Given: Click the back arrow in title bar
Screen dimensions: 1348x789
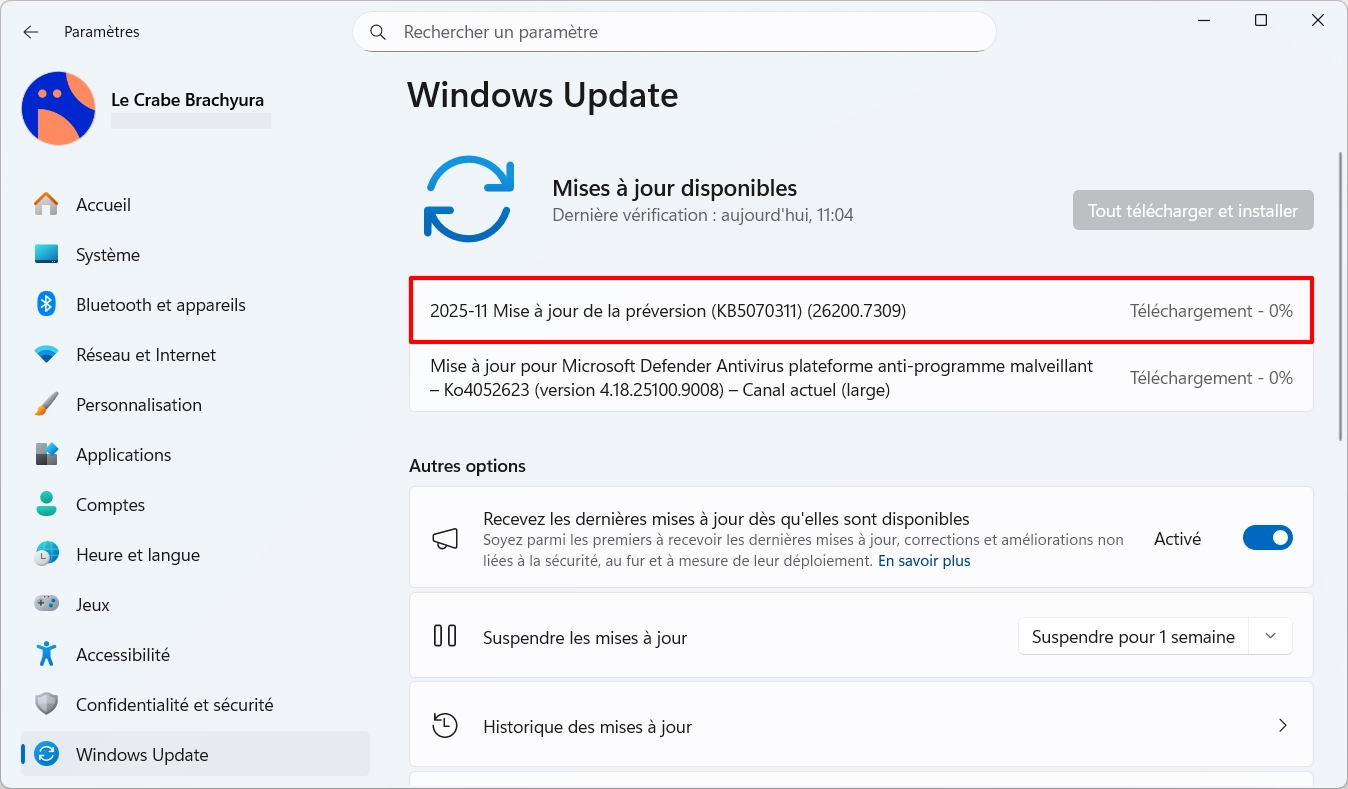Looking at the screenshot, I should pyautogui.click(x=31, y=32).
